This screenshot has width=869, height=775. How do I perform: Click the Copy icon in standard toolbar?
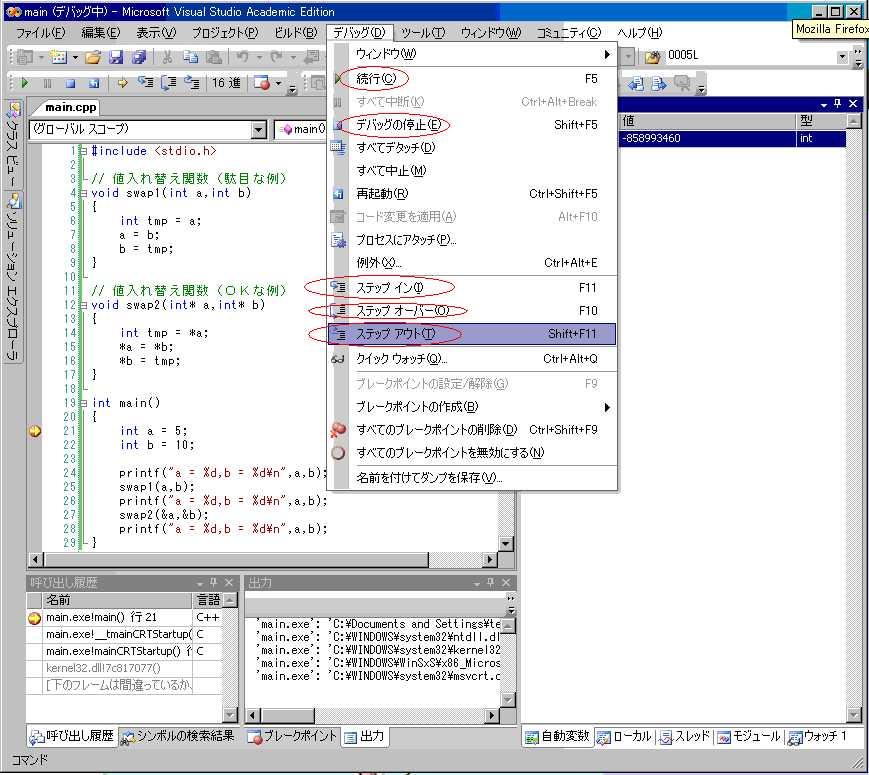[x=191, y=57]
